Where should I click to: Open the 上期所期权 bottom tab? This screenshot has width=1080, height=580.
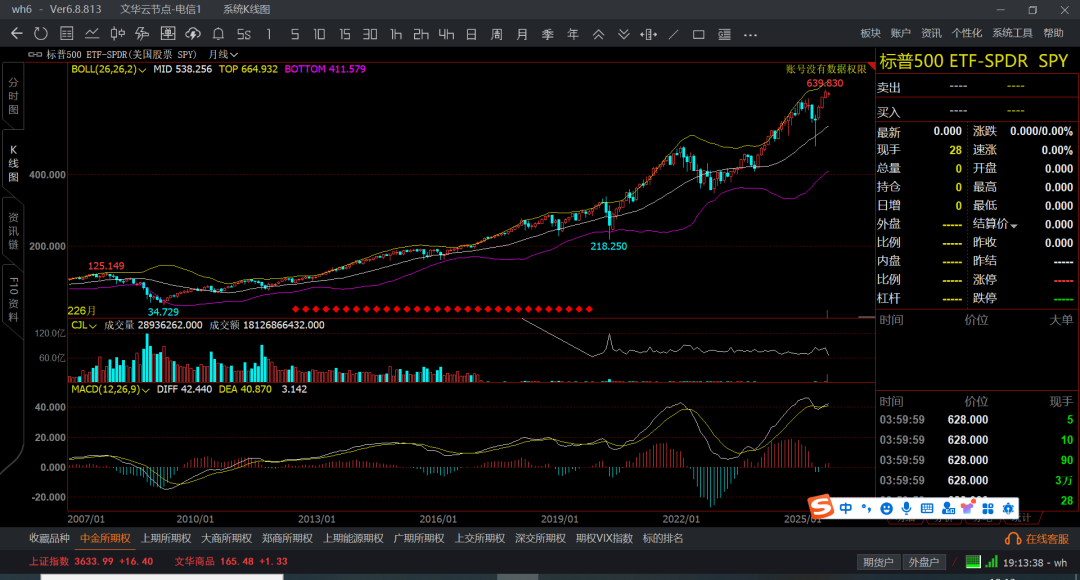(x=166, y=539)
